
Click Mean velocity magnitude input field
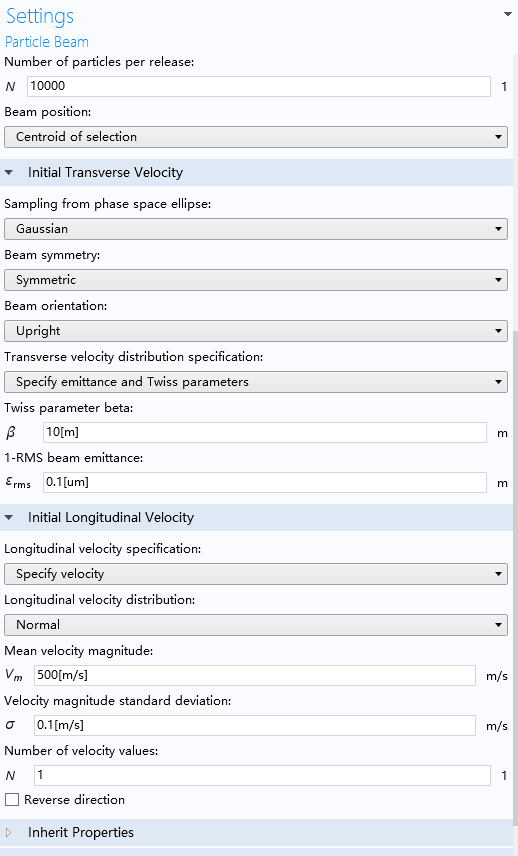click(255, 675)
